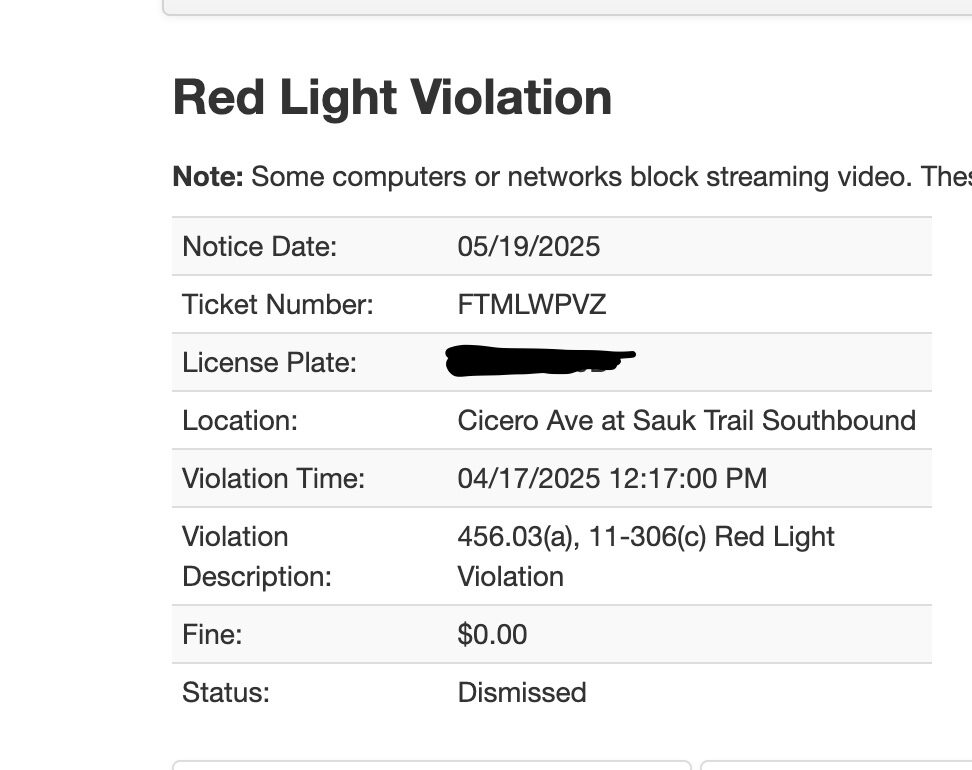This screenshot has width=972, height=770.
Task: Select the notice date 05/19/2025
Action: click(x=529, y=246)
